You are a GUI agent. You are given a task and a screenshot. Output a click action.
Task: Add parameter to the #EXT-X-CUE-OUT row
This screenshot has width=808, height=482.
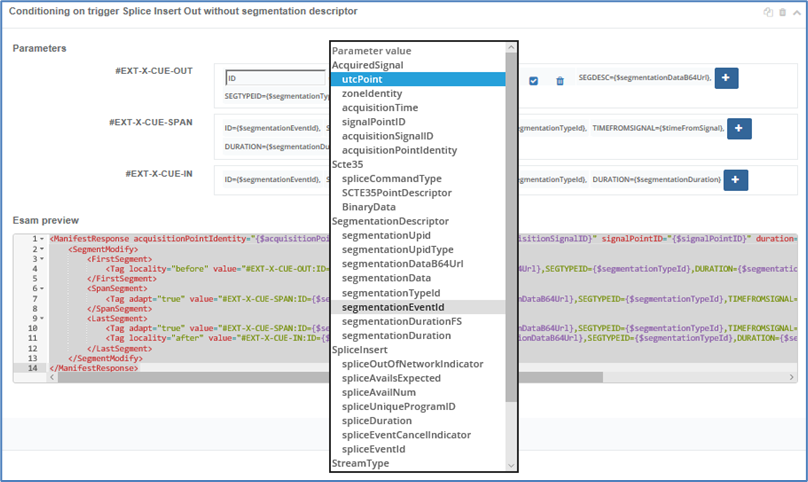(x=725, y=78)
